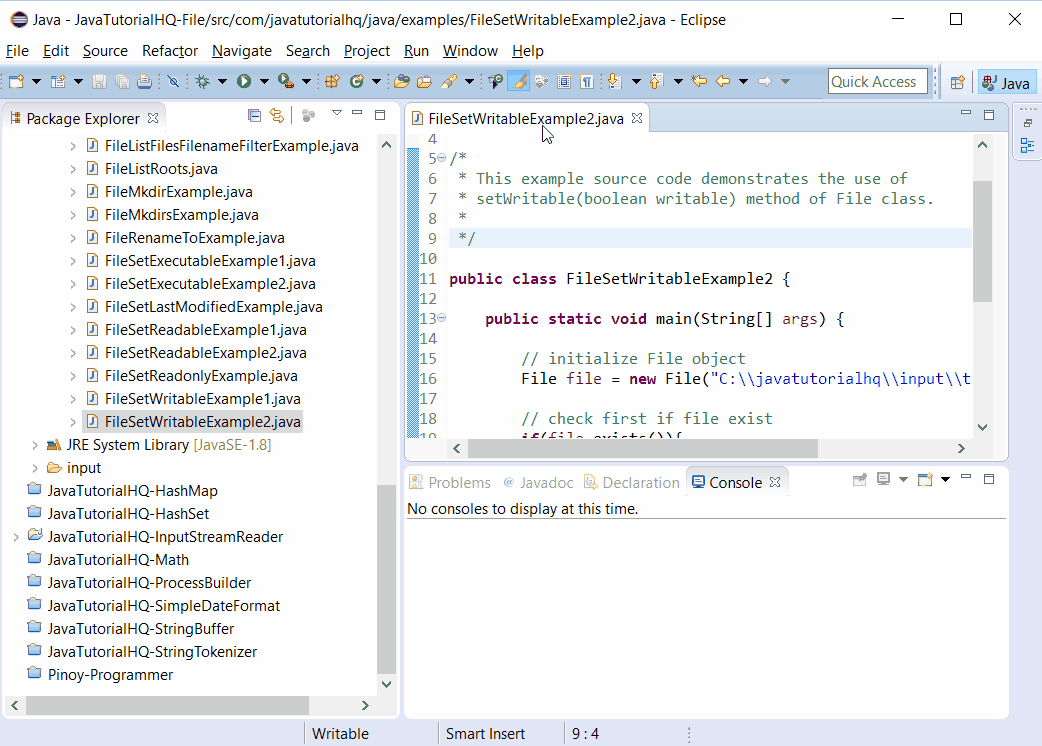Collapse all in Package Explorer
Image resolution: width=1042 pixels, height=746 pixels.
point(254,116)
